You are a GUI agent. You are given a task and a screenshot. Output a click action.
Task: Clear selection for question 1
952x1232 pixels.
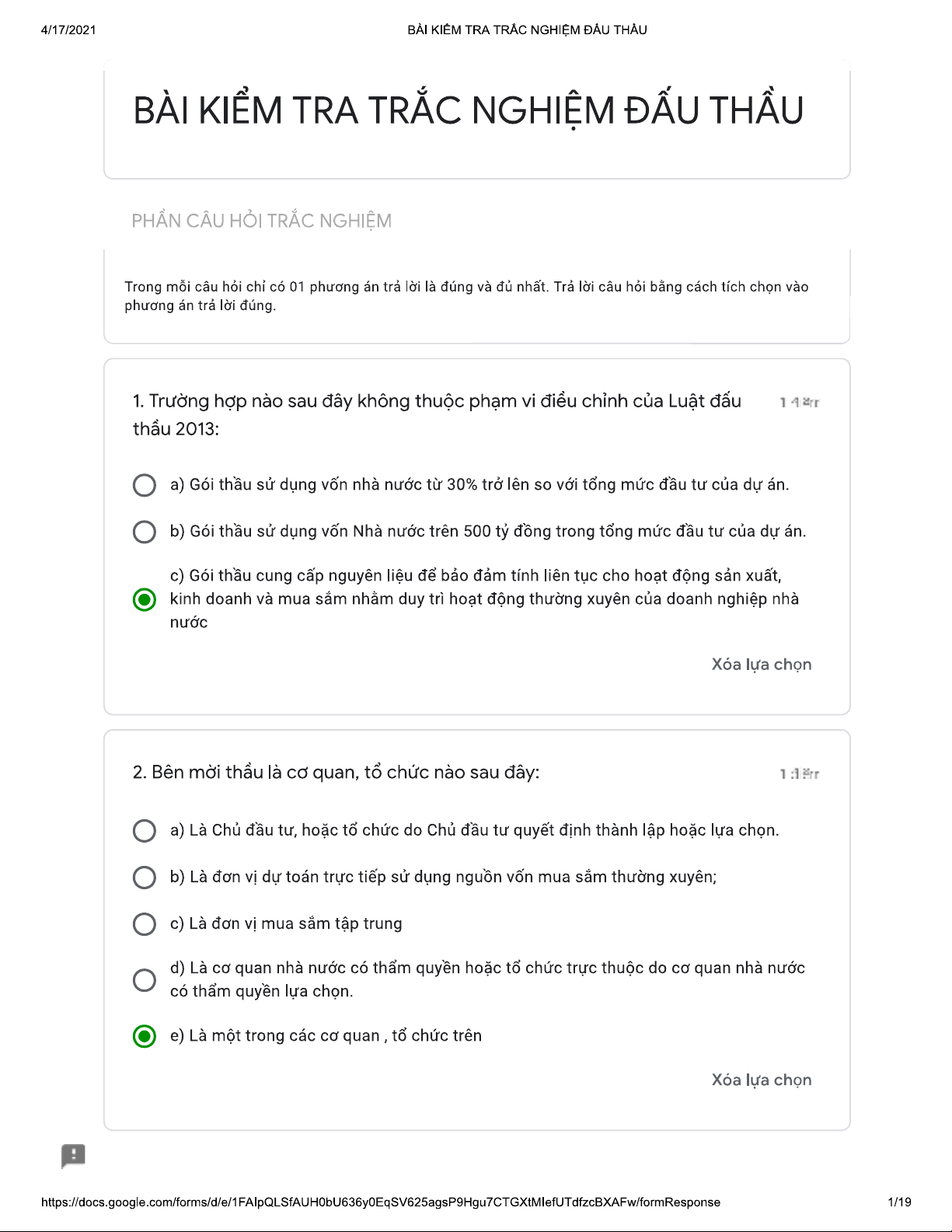click(x=761, y=665)
